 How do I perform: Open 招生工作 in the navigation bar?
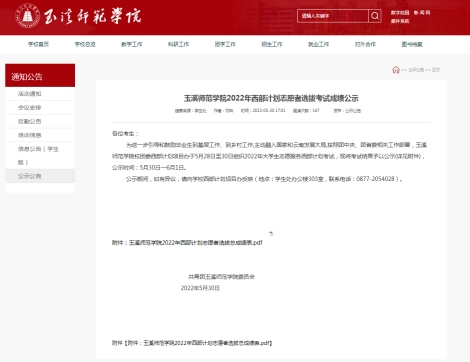click(x=272, y=44)
